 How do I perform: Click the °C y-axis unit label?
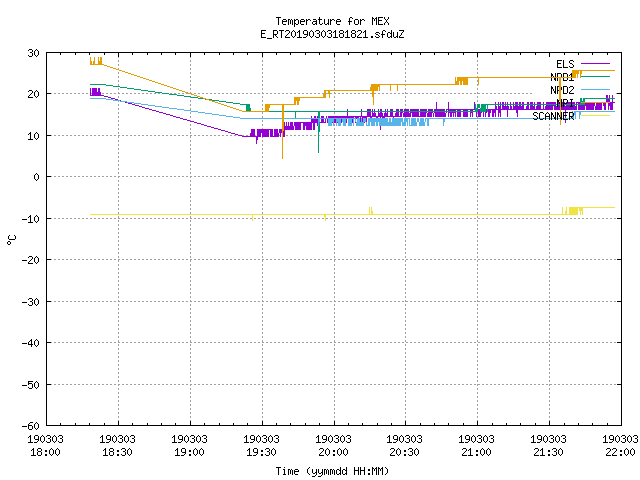11,240
